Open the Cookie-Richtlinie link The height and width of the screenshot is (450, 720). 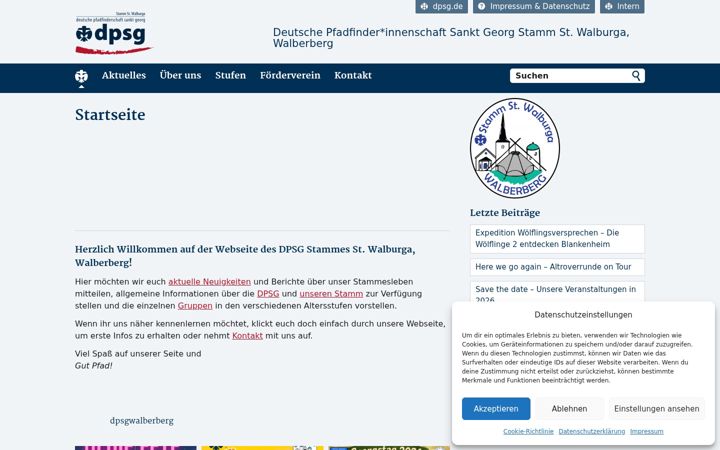pos(528,431)
